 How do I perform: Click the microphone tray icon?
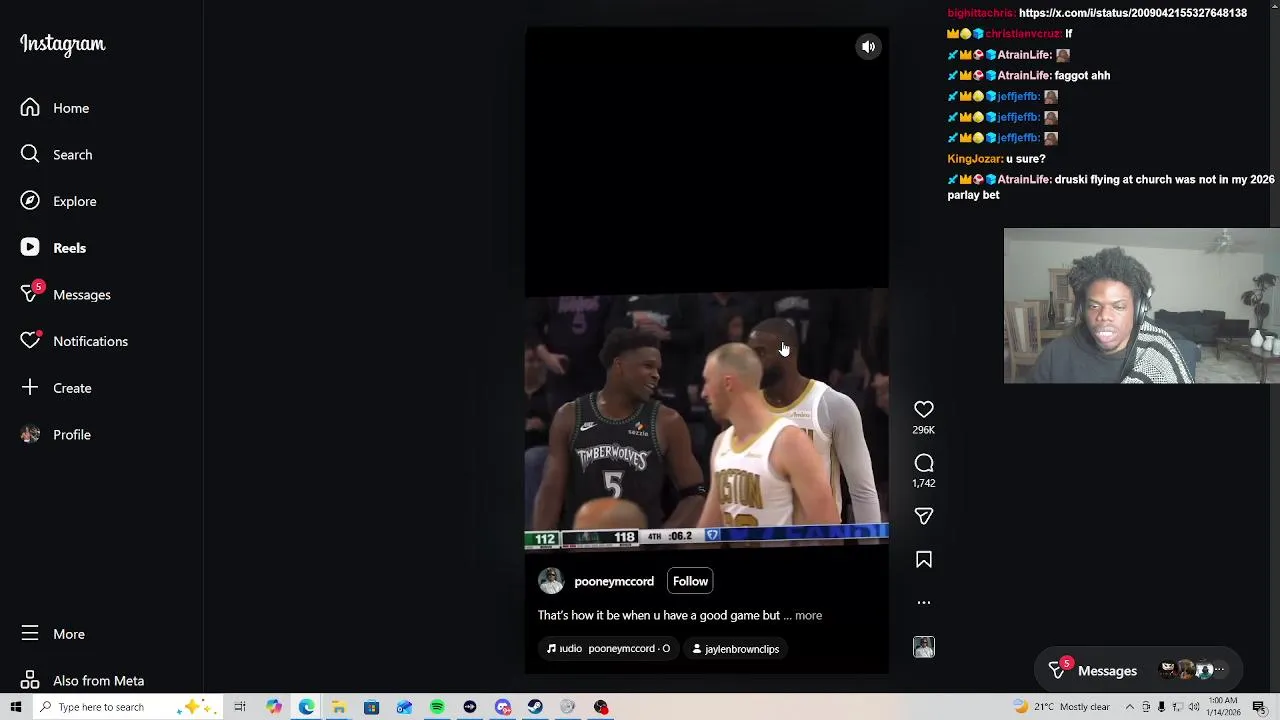(1161, 707)
